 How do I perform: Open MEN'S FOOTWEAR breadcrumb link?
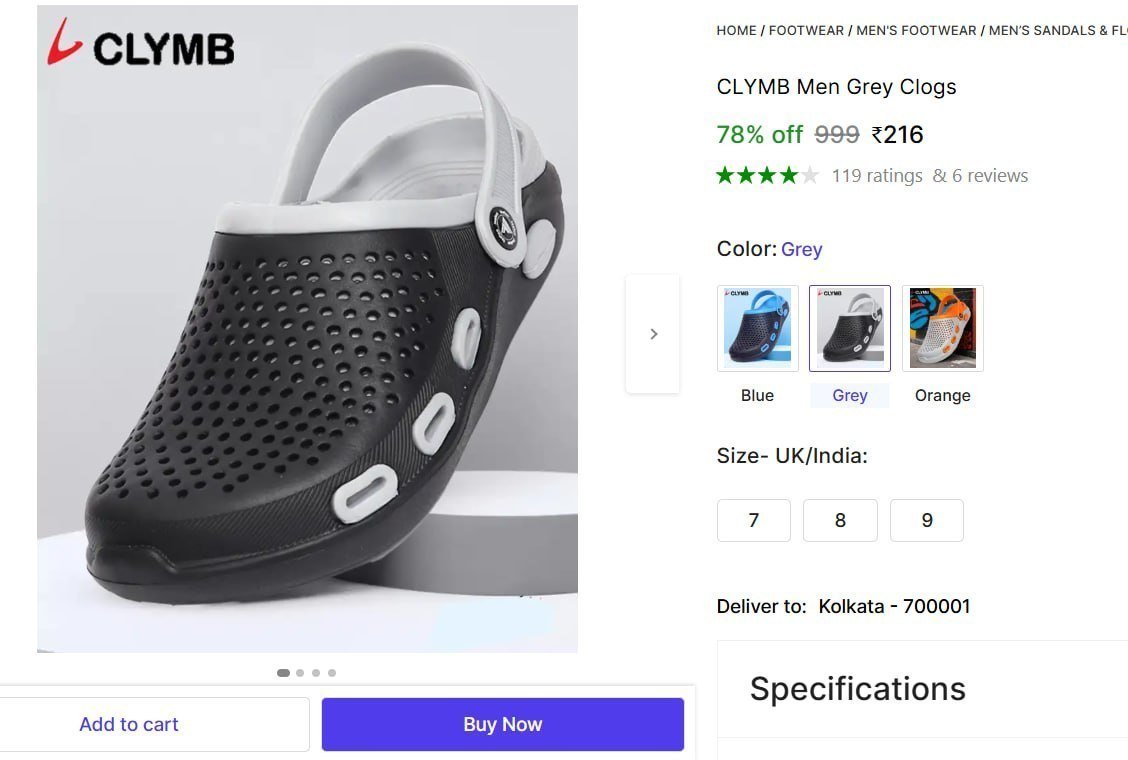pos(916,30)
